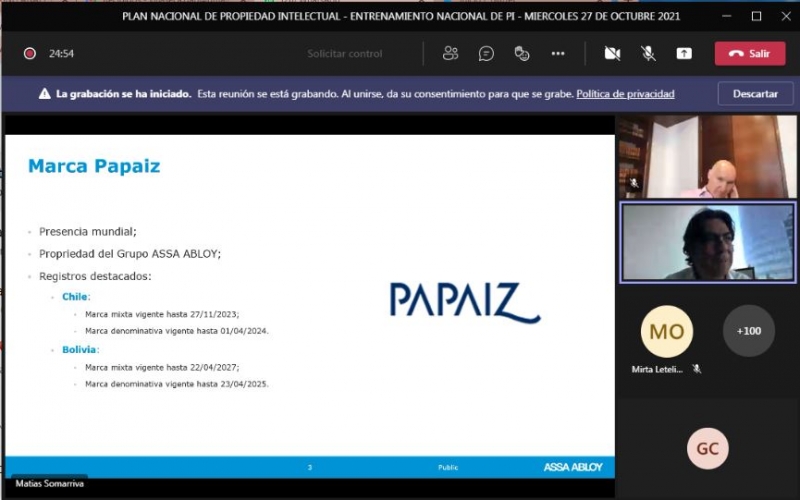
Task: Click the recording warning triangle icon
Action: coord(44,94)
